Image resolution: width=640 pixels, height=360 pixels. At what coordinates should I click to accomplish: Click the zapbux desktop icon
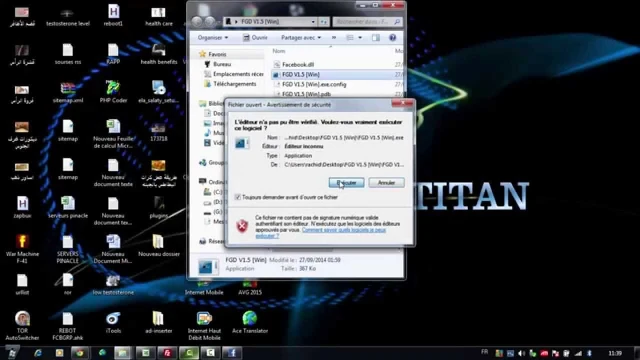tap(22, 207)
